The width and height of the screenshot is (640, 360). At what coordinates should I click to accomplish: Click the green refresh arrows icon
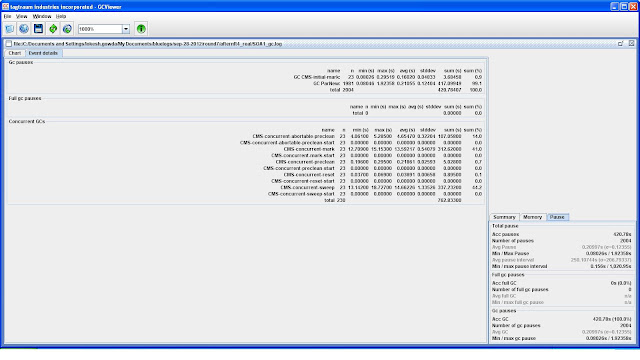pos(53,29)
